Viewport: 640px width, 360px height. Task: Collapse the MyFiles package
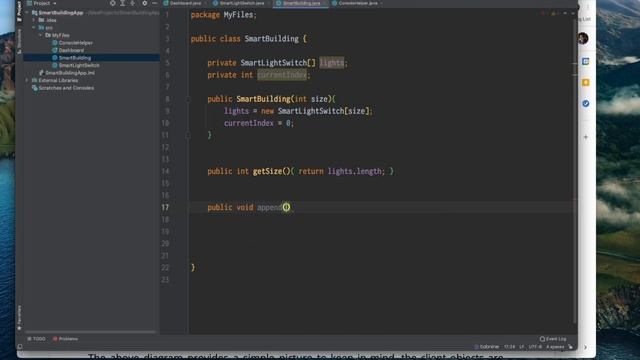40,36
